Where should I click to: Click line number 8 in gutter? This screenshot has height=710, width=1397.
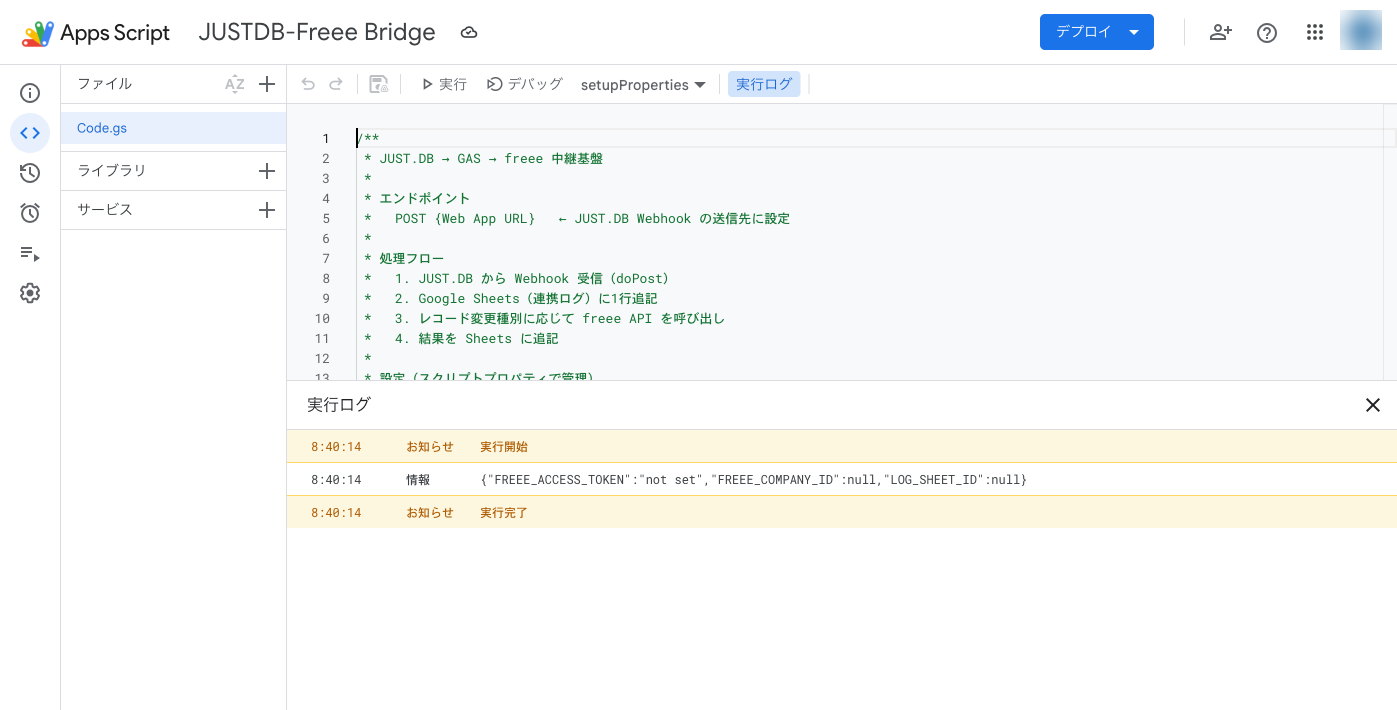coord(325,278)
